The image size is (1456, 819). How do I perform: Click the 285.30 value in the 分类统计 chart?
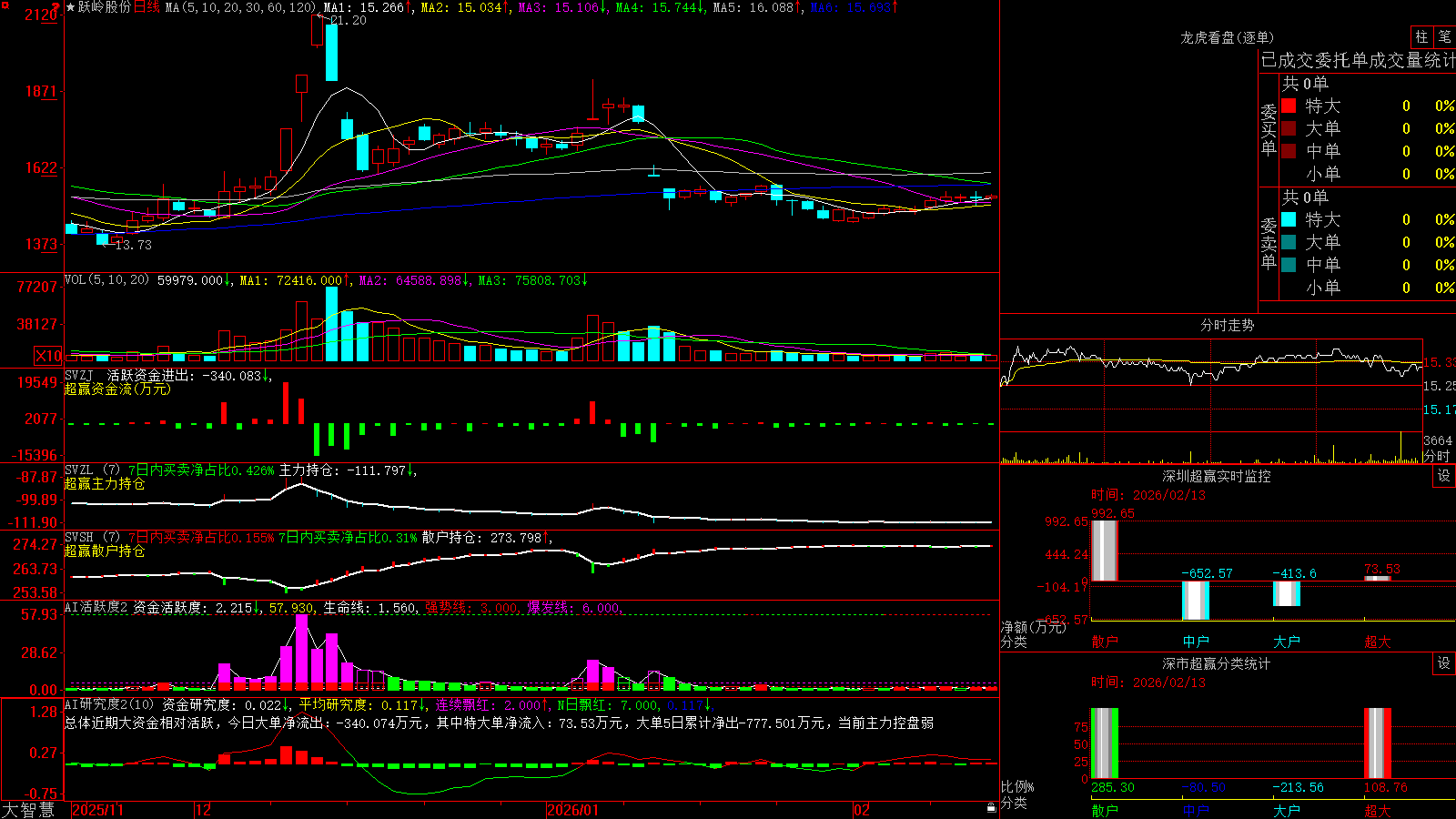tap(1112, 787)
